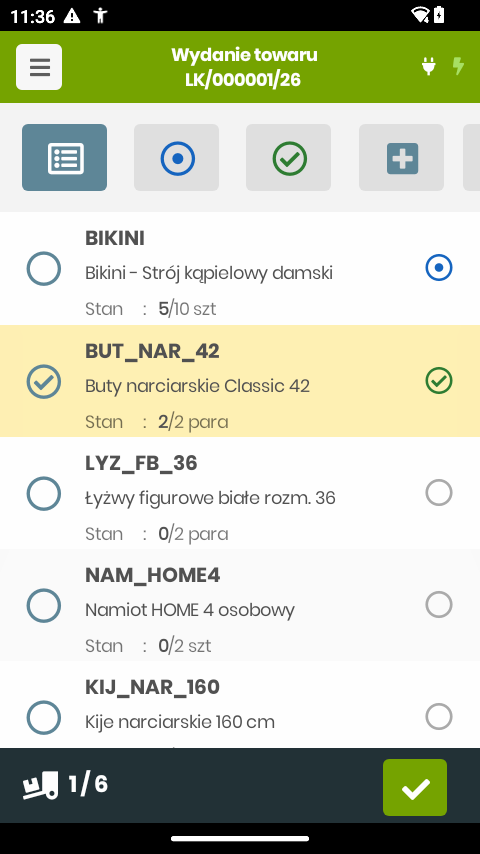This screenshot has width=480, height=854.
Task: Filter by completed green checkmark icon
Action: [289, 157]
